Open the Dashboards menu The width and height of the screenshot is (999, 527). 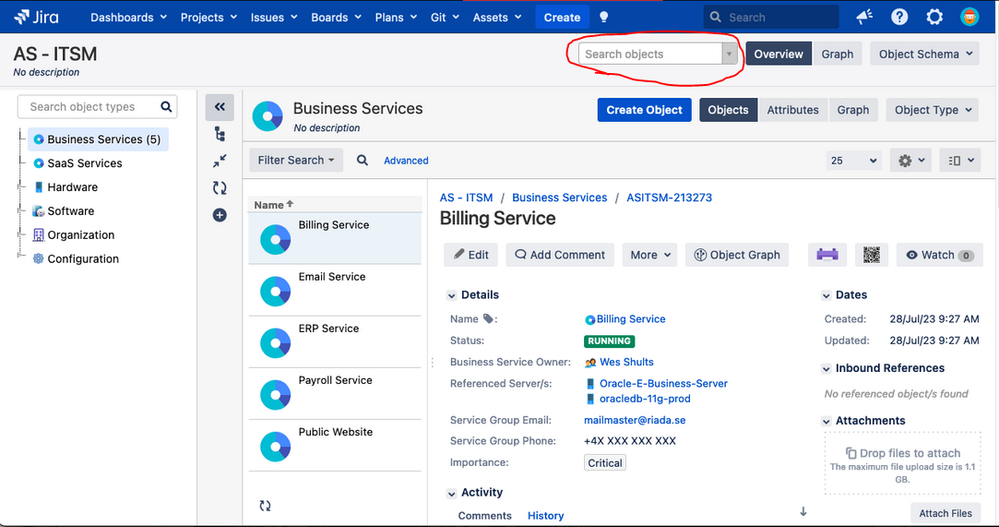(x=128, y=17)
